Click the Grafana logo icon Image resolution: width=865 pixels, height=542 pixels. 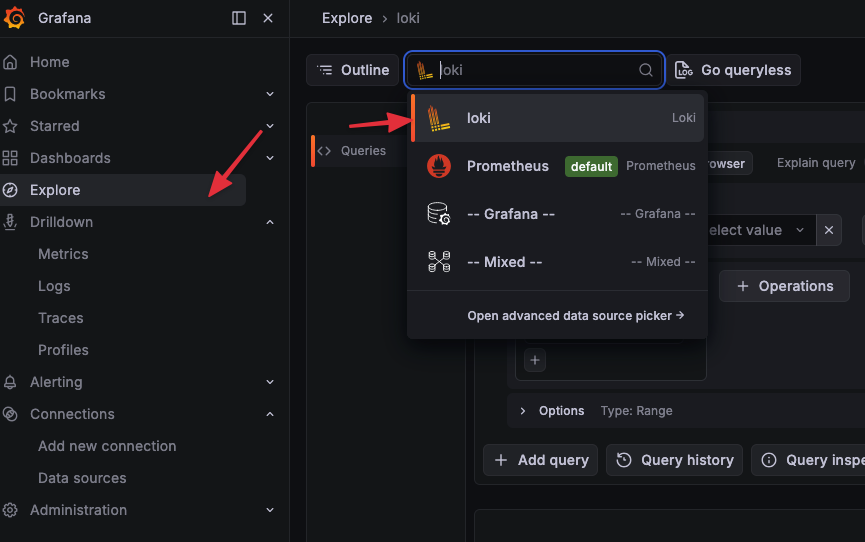pyautogui.click(x=14, y=18)
